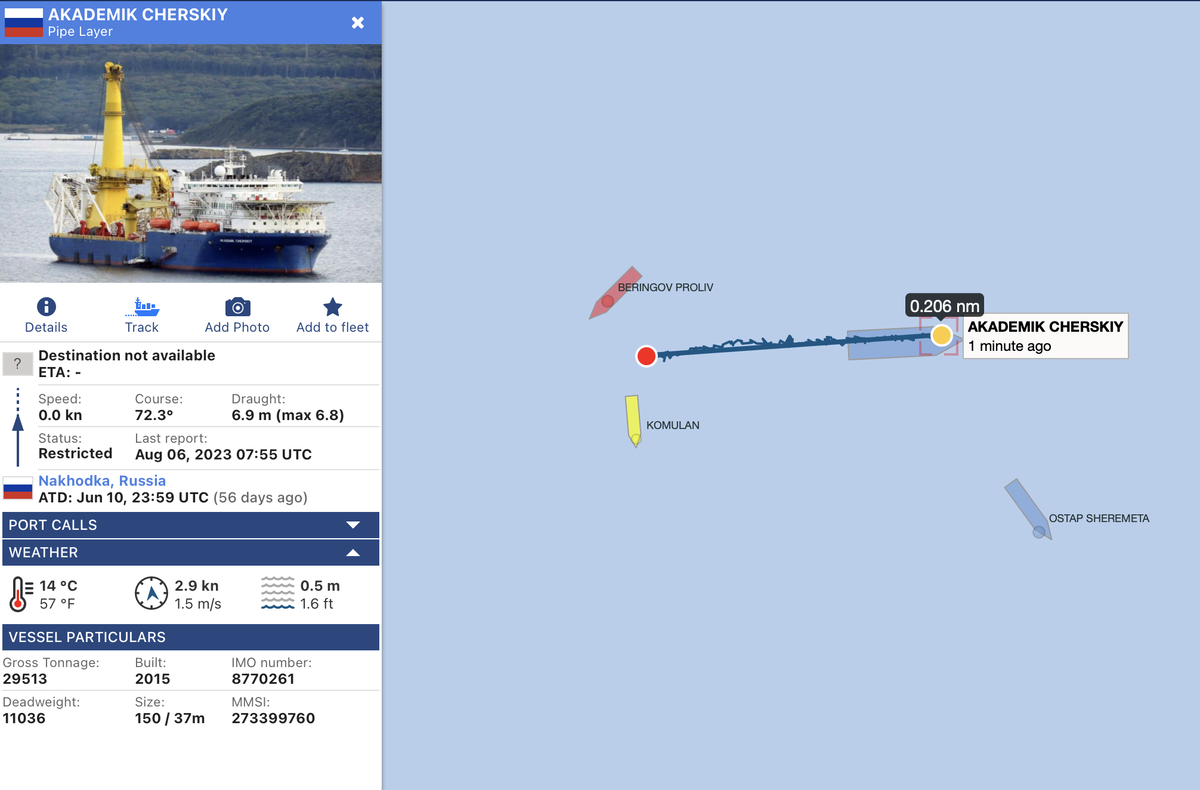Screen dimensions: 1200x790
Task: Click the Add Photo camera icon
Action: point(237,307)
